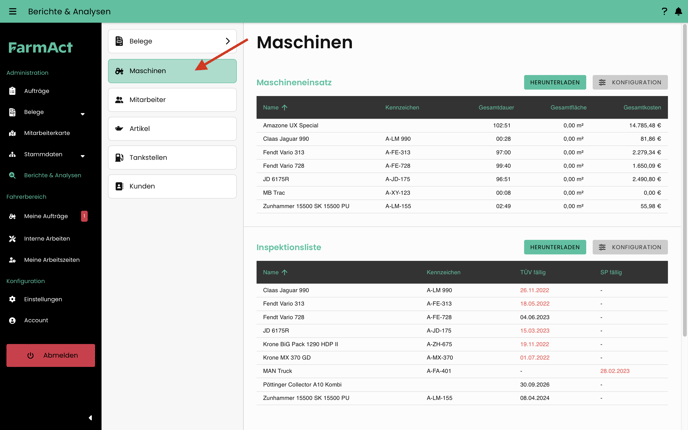Select the Artikel report category
Viewport: 688px width, 430px height.
[172, 129]
